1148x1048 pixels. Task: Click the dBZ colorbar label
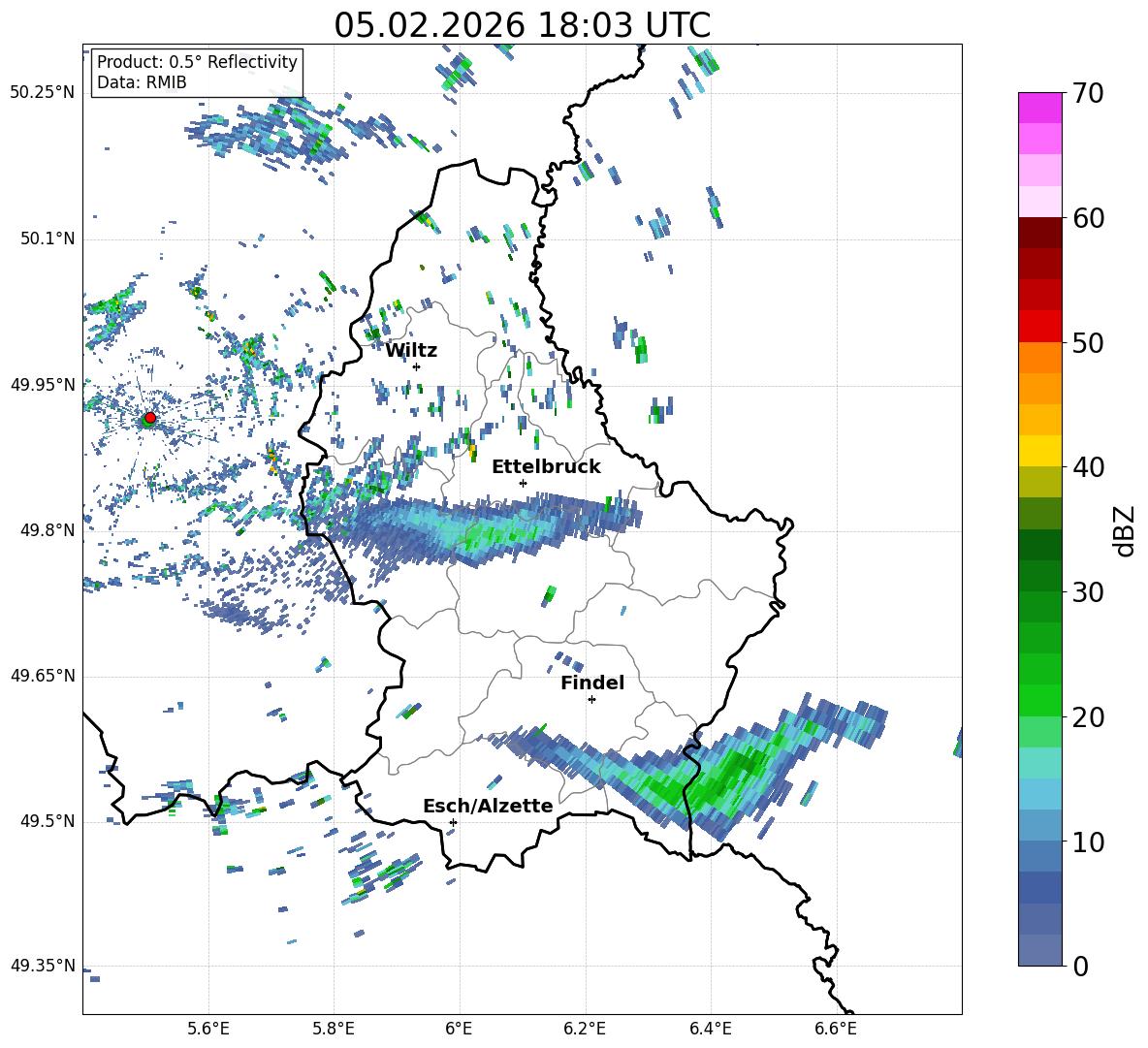1124,530
